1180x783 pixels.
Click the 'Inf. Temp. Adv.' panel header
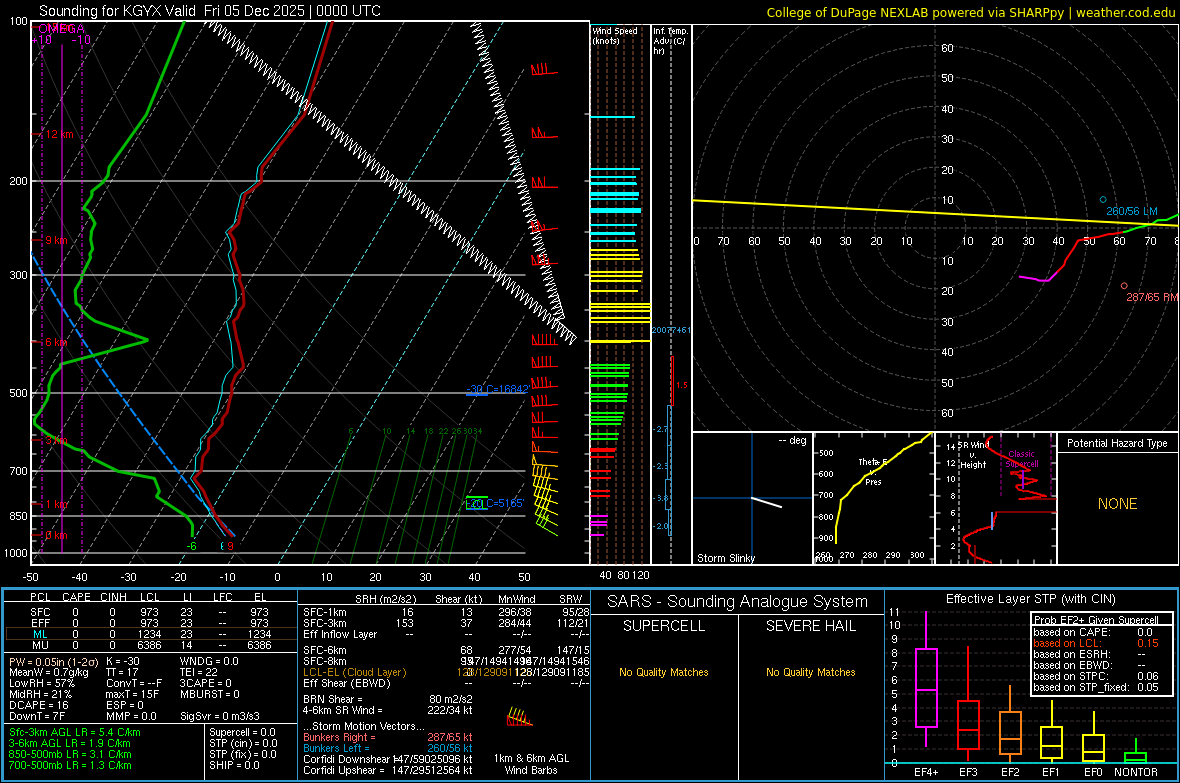[670, 41]
